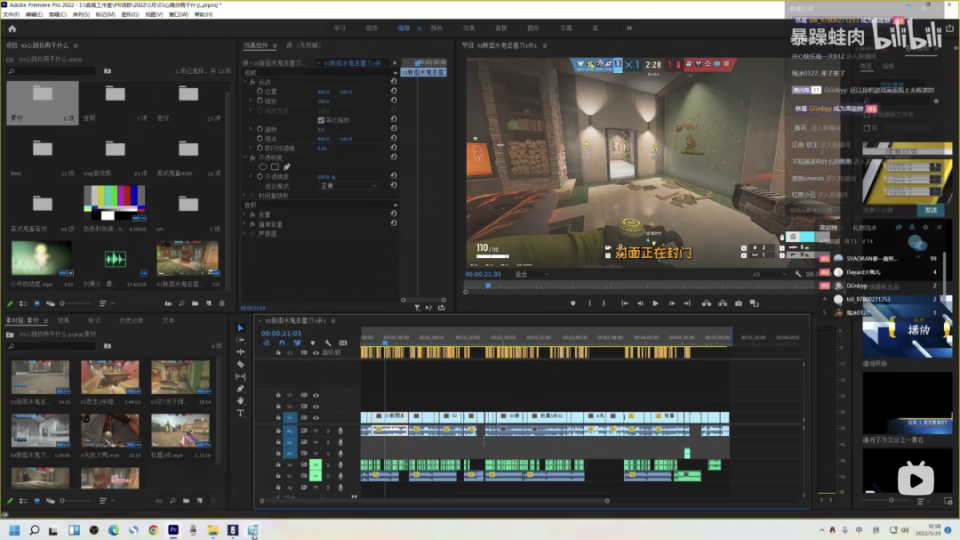Toggle V2 track visibility eye
Viewport: 960px width, 540px height.
pyautogui.click(x=316, y=407)
